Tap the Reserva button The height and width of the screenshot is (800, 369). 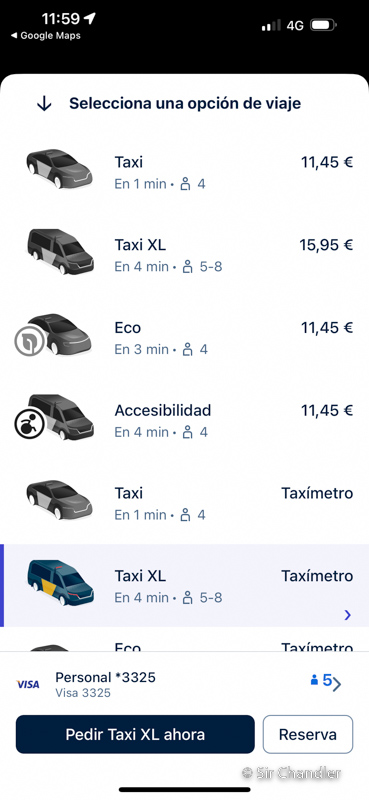point(308,734)
